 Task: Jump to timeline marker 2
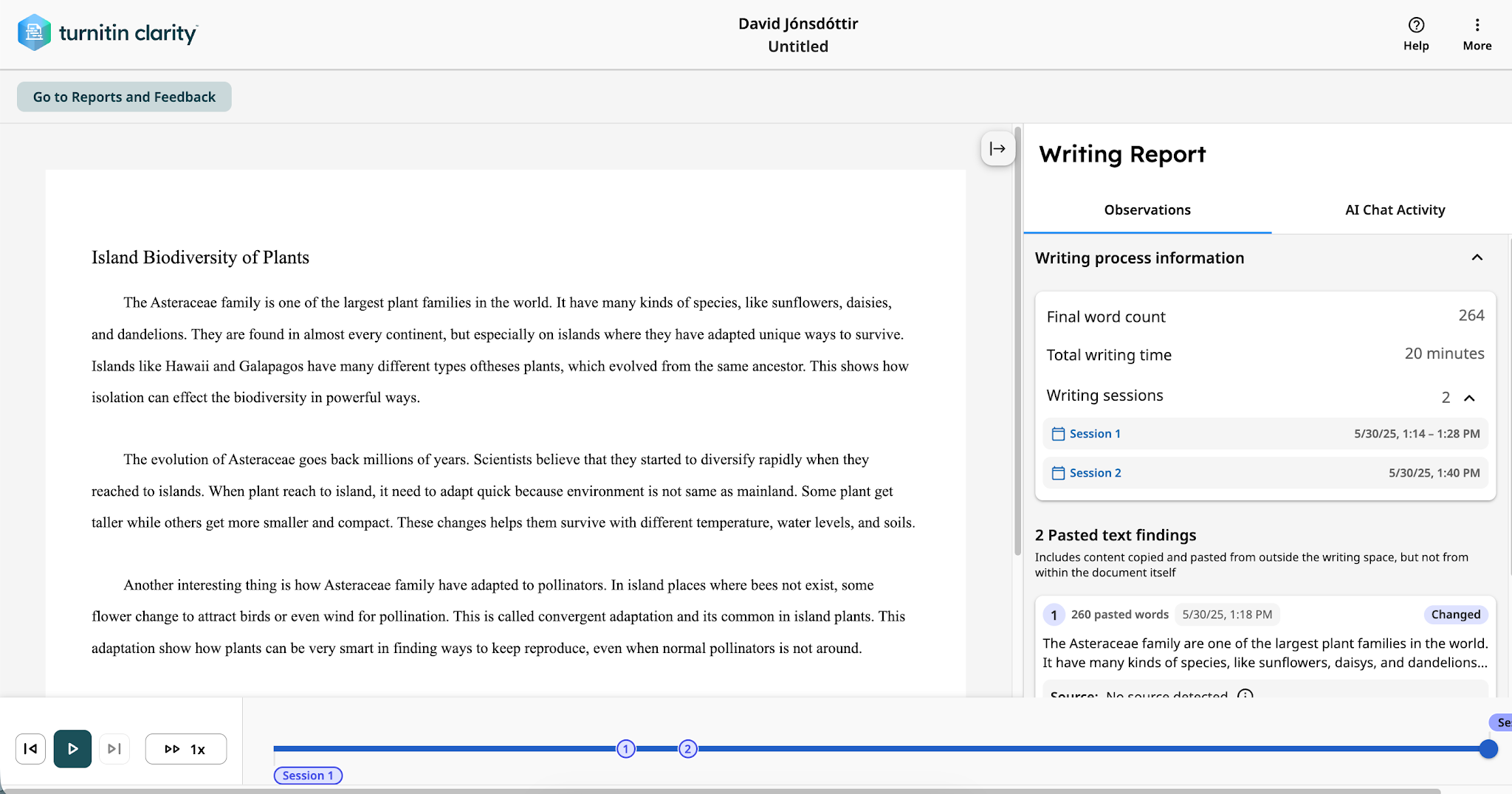[688, 749]
